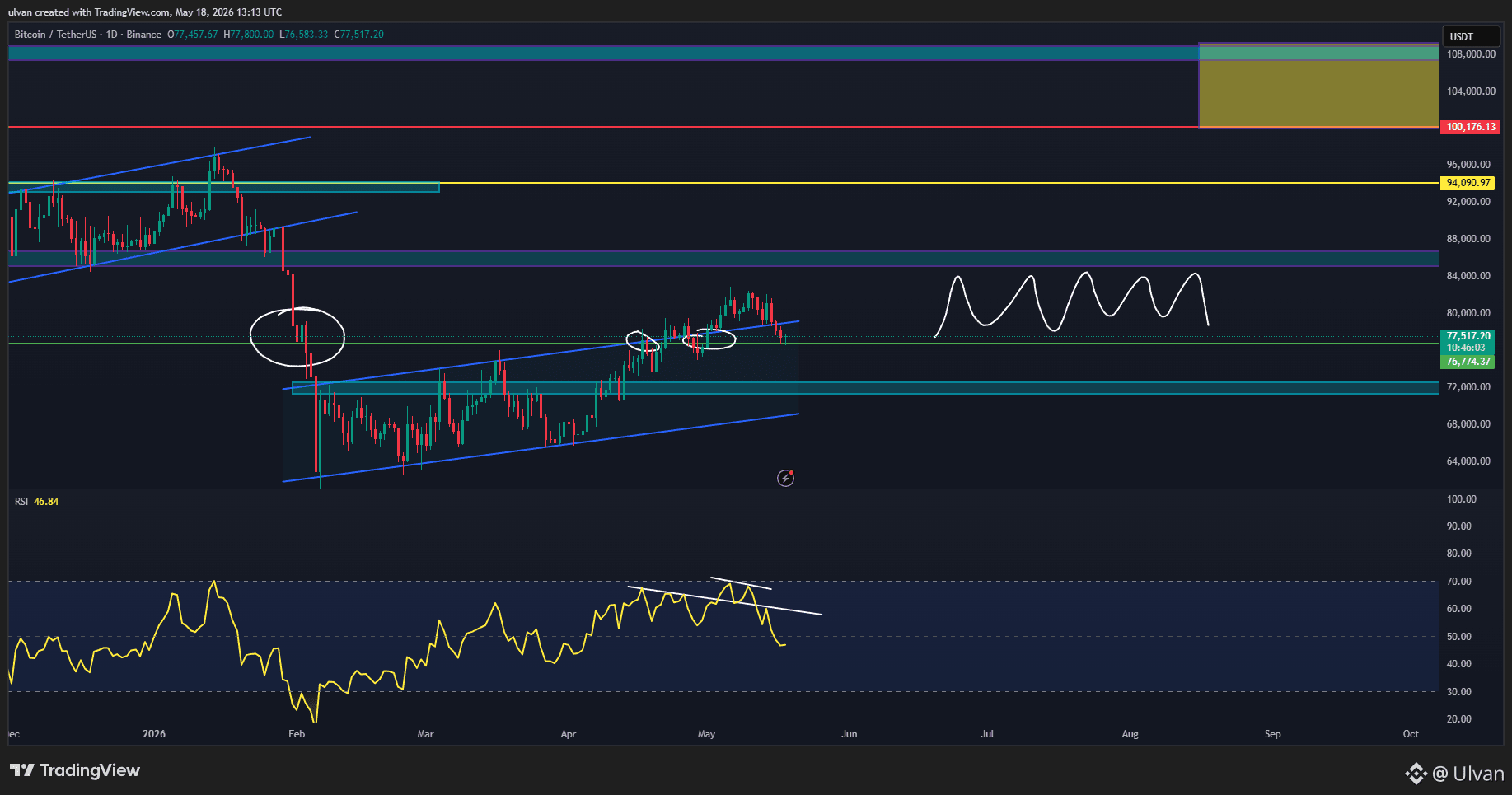Click the RSI 20.00 scale label
The image size is (1512, 795).
[1459, 719]
